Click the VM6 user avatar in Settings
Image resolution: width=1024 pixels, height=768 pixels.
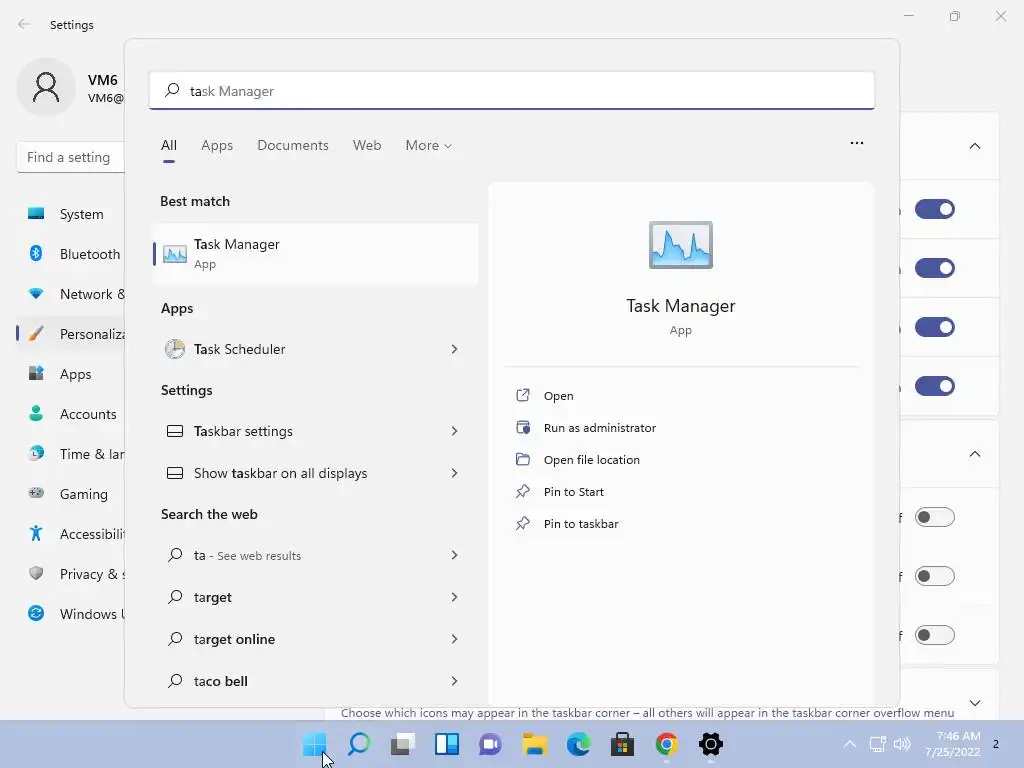tap(46, 87)
